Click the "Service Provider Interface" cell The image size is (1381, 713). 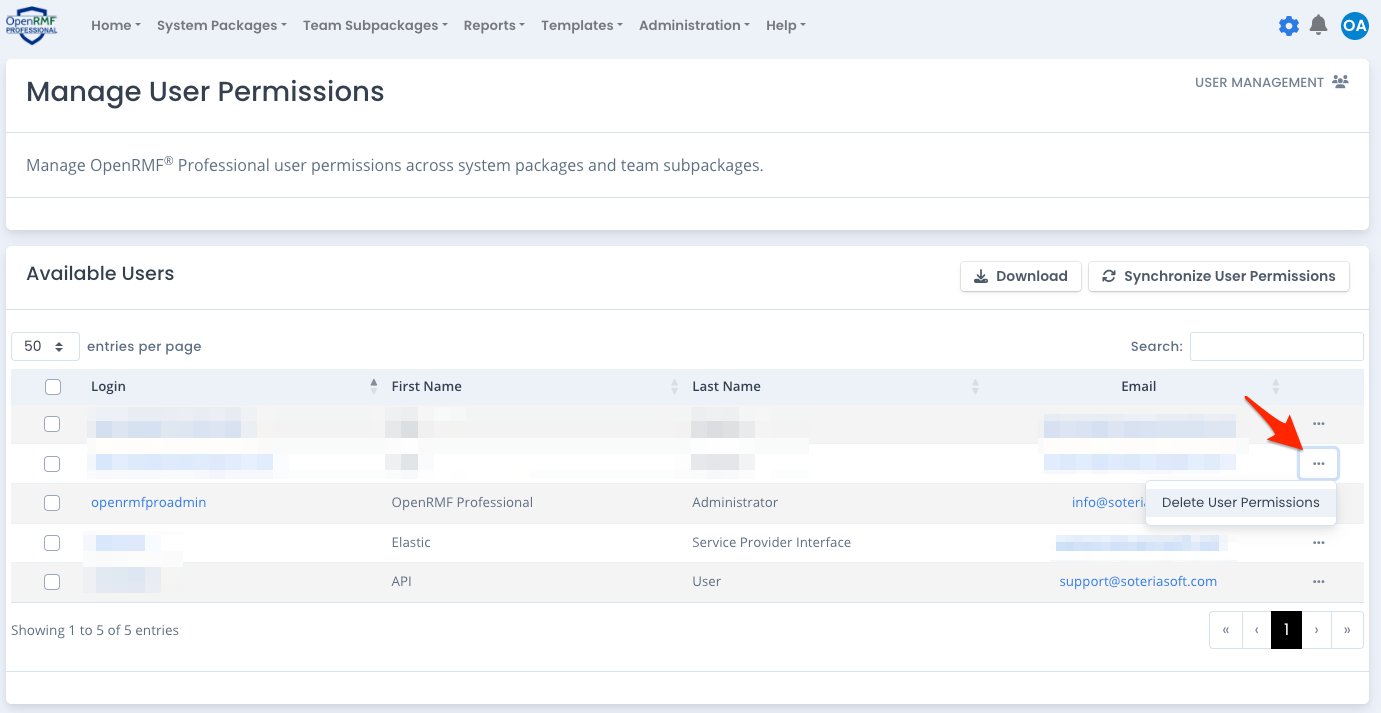click(x=771, y=542)
